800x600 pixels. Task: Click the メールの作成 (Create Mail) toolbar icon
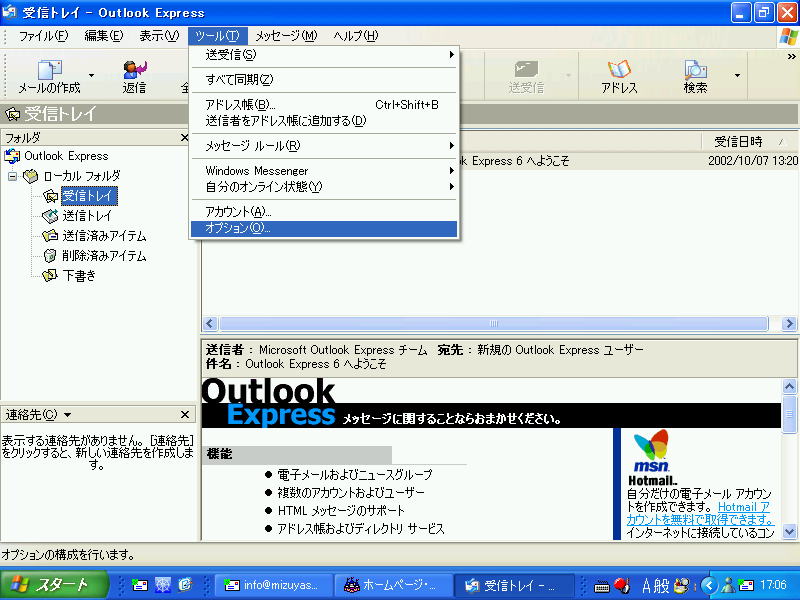point(48,75)
